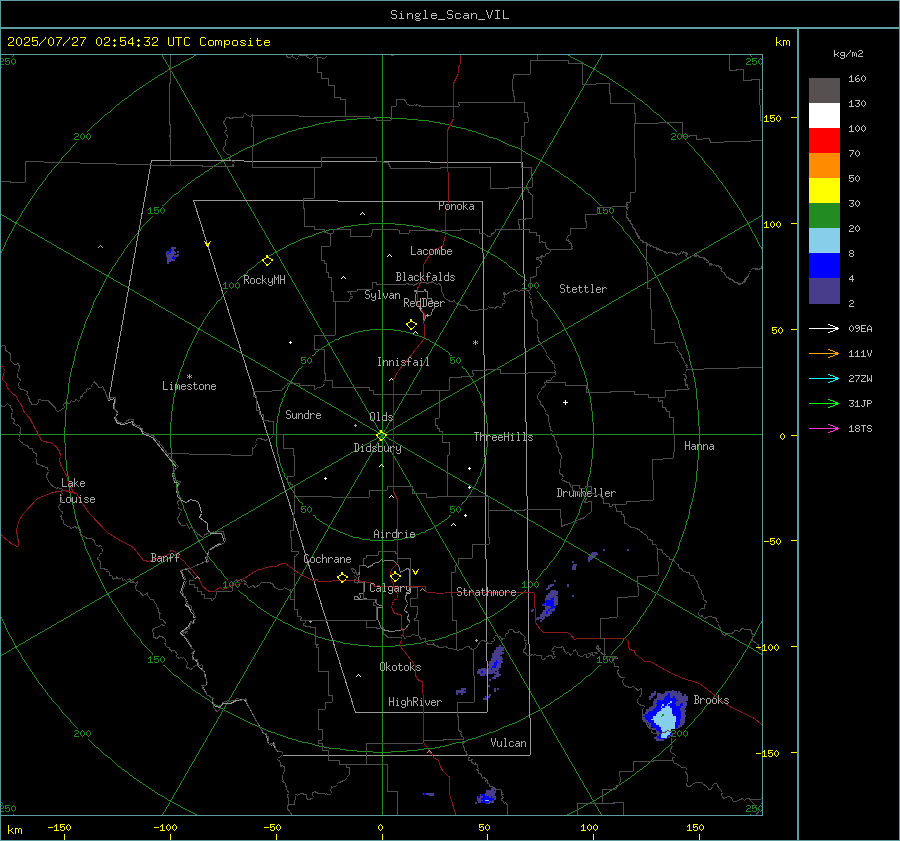Screen dimensions: 900x841
Task: Click the Stettler town label
Action: click(x=583, y=289)
